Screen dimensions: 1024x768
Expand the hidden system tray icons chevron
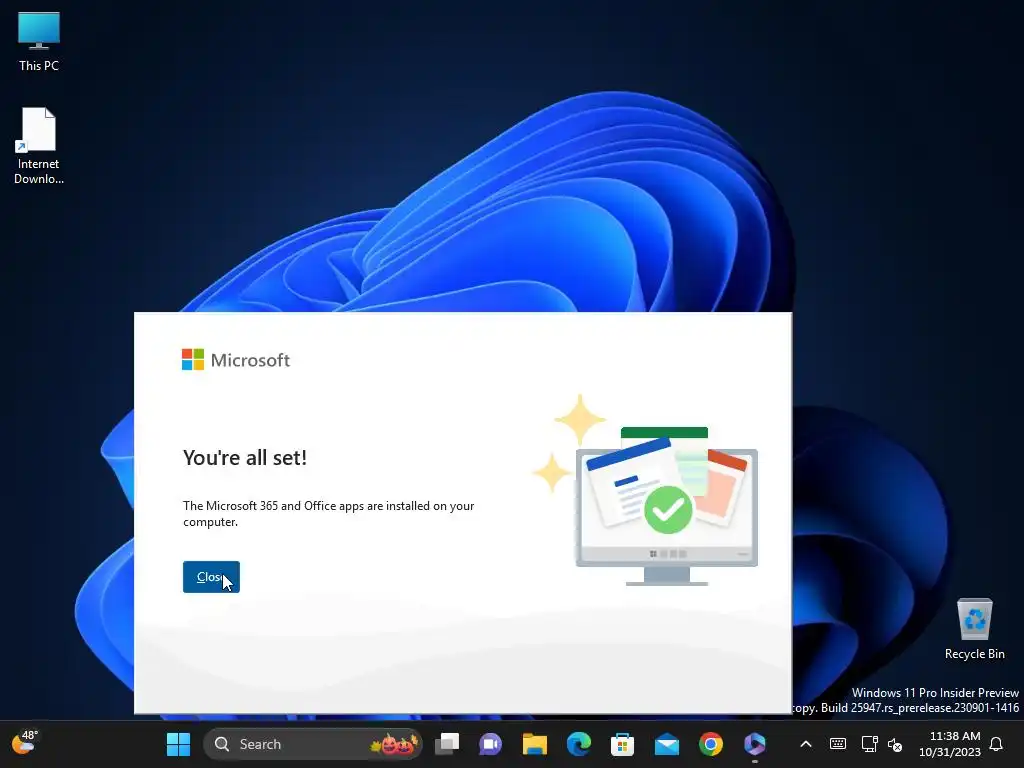coord(806,744)
